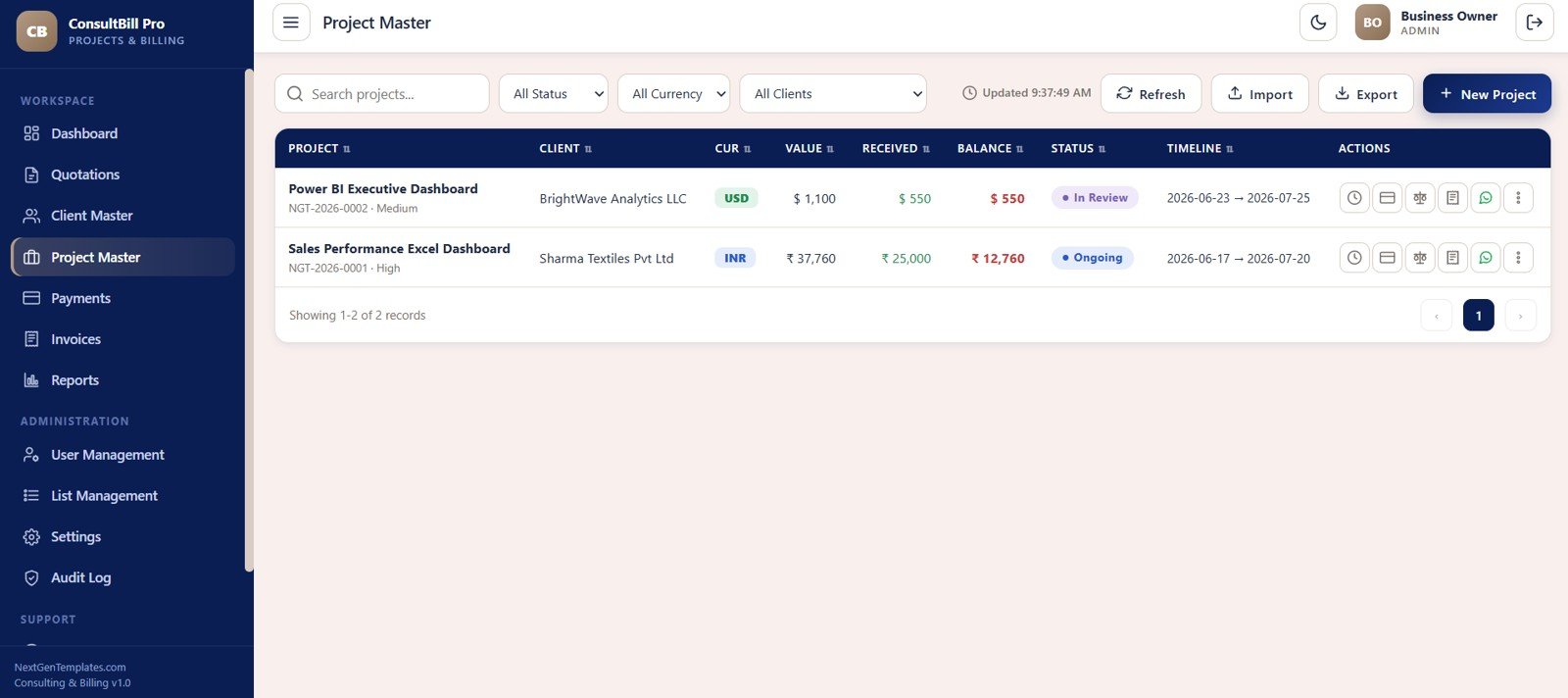This screenshot has width=1568, height=698.
Task: Click the BO user avatar
Action: (x=1373, y=23)
